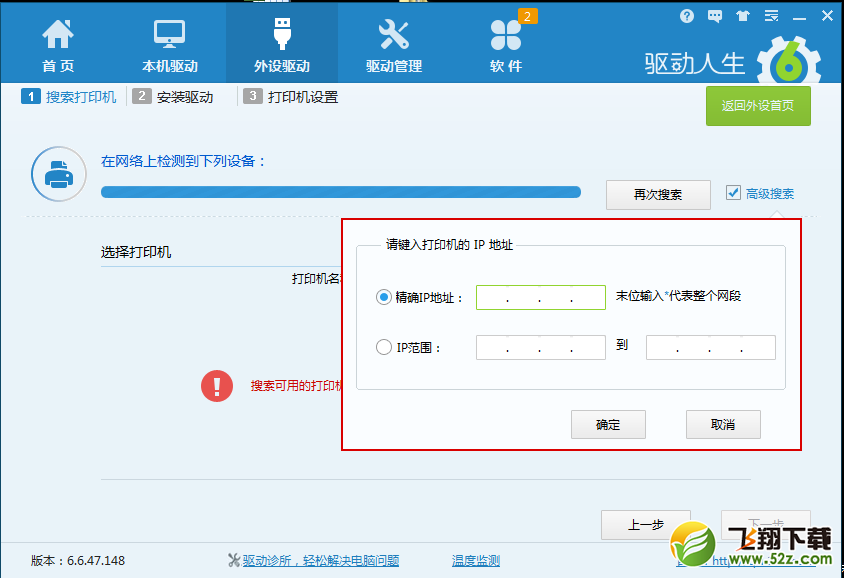Open the feedback chat bubble icon
Image resolution: width=844 pixels, height=578 pixels.
pos(715,16)
